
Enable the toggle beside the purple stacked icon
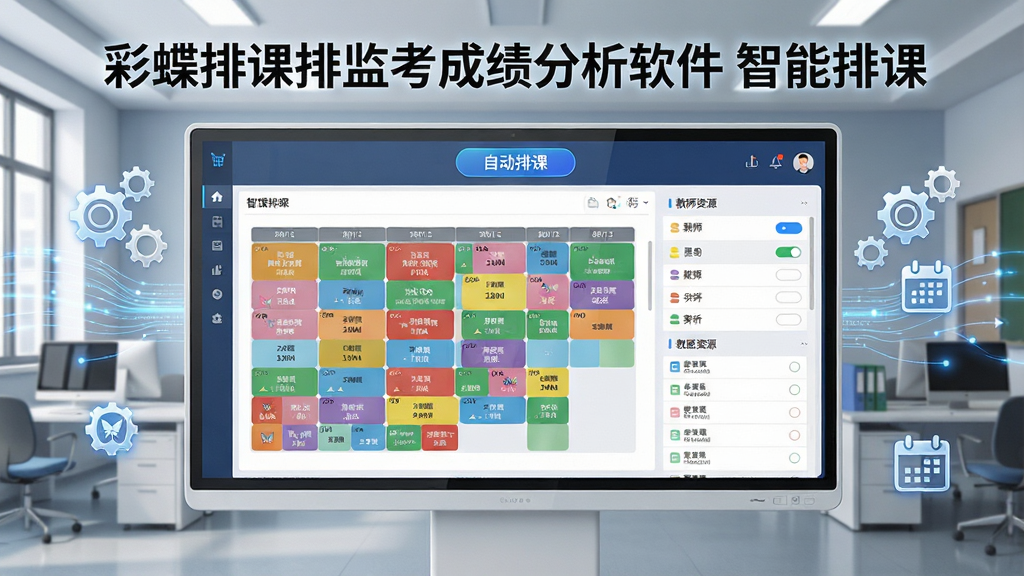click(788, 275)
